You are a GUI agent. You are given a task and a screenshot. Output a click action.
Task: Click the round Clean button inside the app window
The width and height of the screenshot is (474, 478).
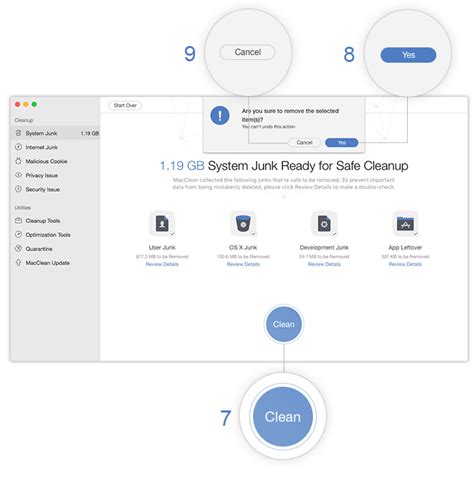pyautogui.click(x=284, y=324)
